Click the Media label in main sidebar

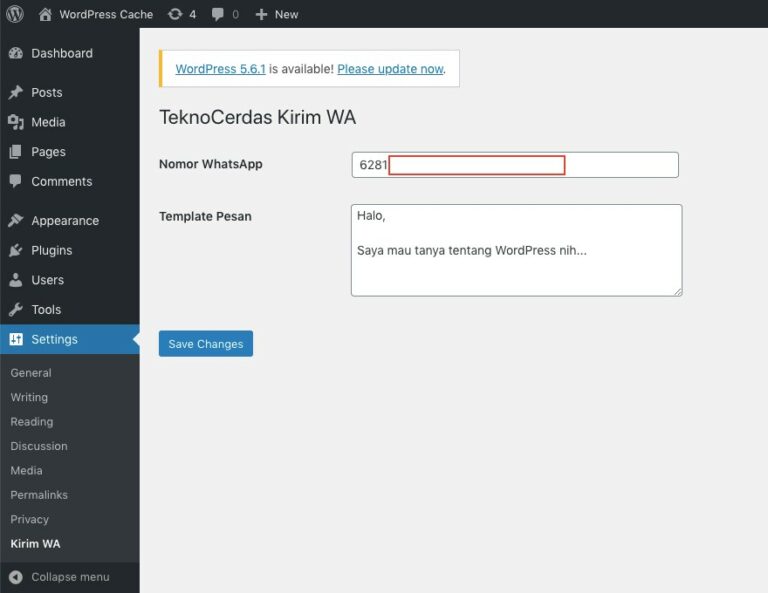(x=48, y=122)
